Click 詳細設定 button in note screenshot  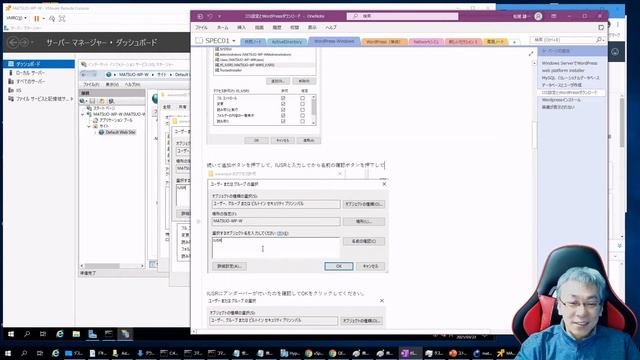(x=229, y=266)
